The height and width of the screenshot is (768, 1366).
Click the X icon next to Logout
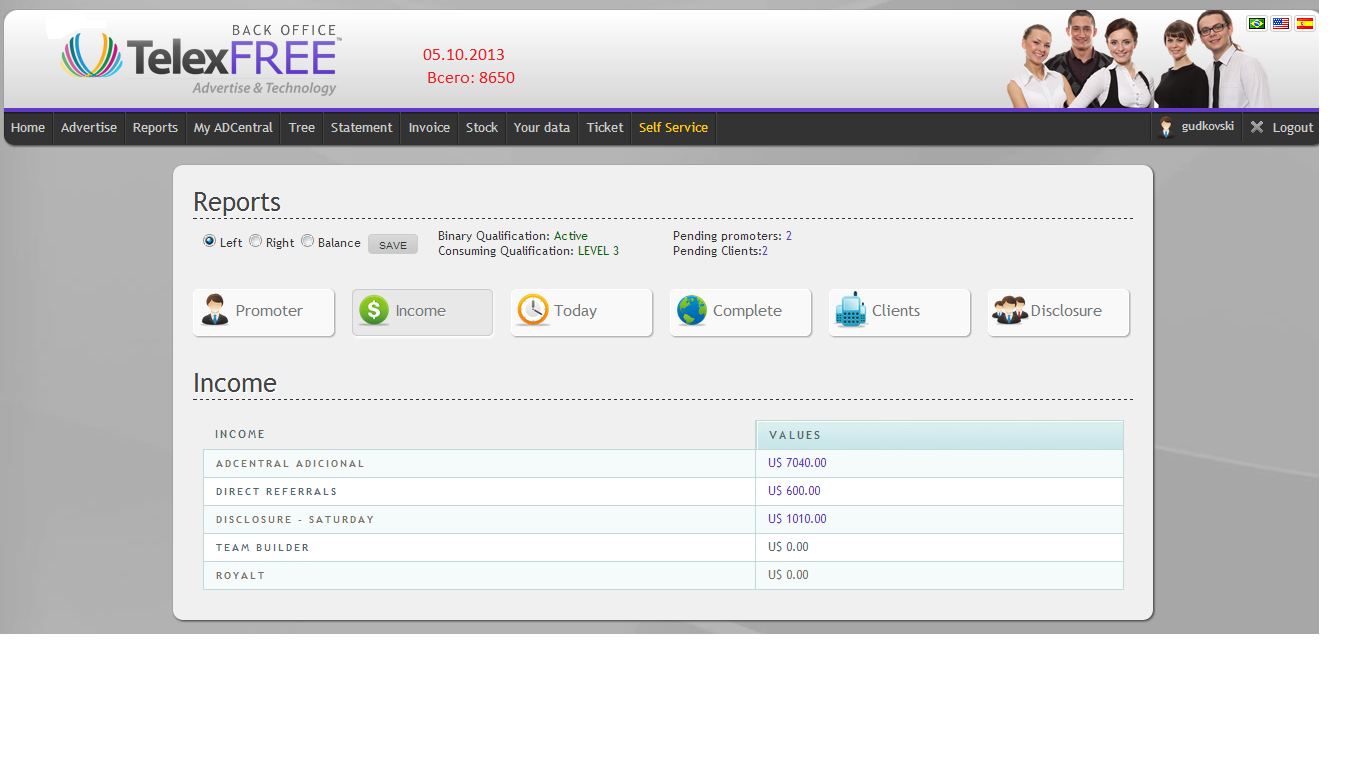[x=1257, y=127]
